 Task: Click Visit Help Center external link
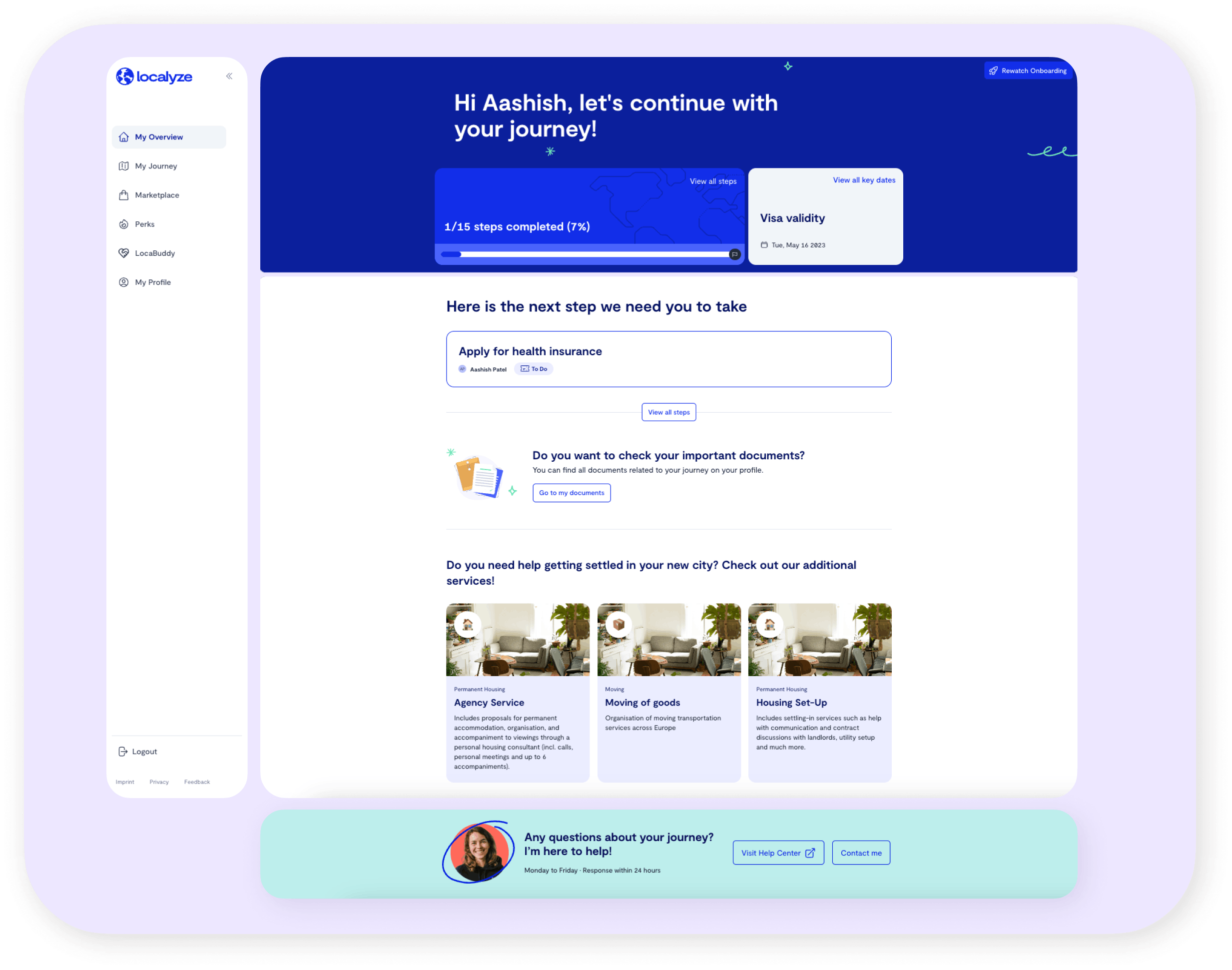click(778, 853)
